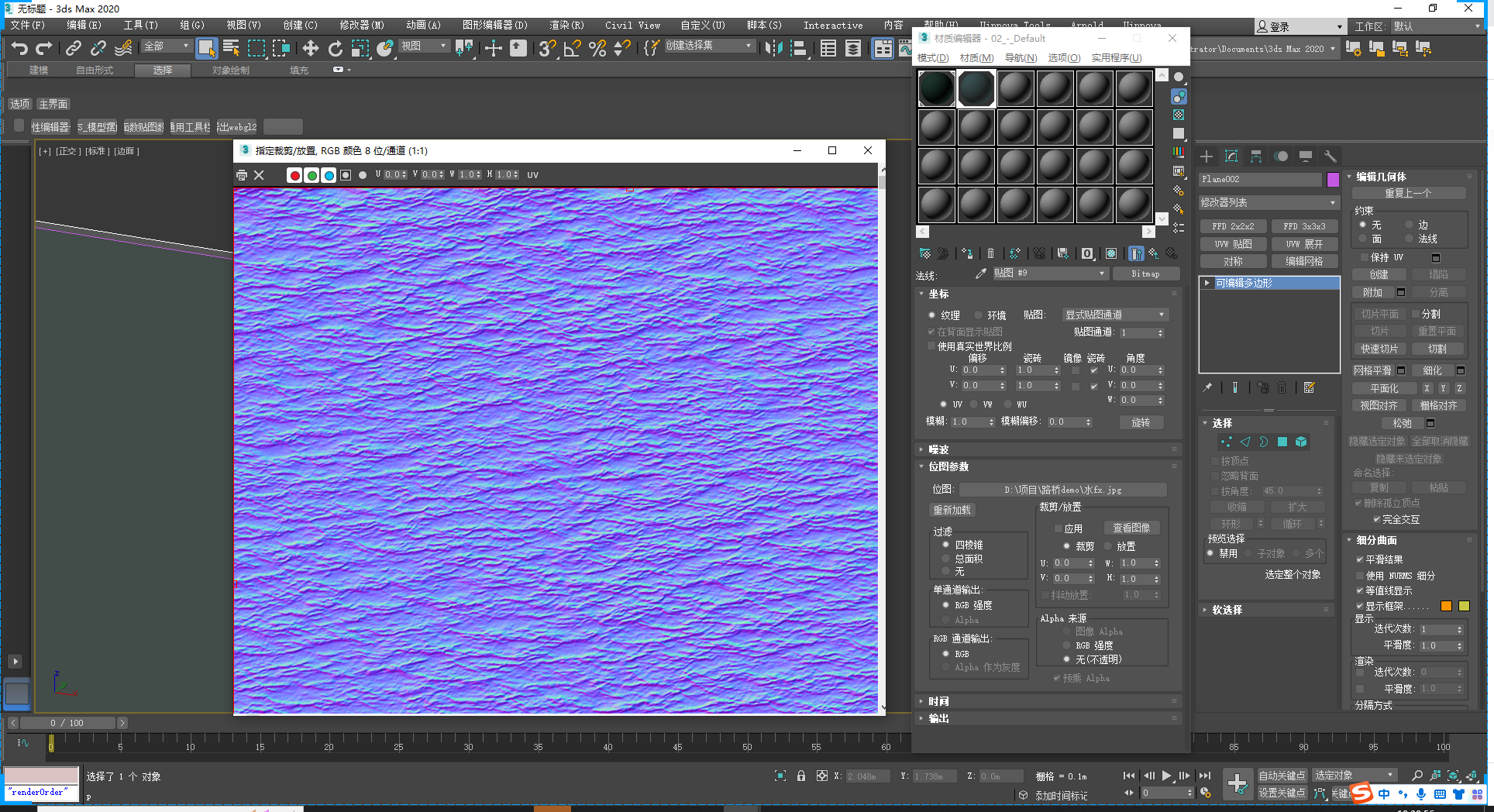Pick material with the eyedropper icon
1494x812 pixels.
coord(981,274)
